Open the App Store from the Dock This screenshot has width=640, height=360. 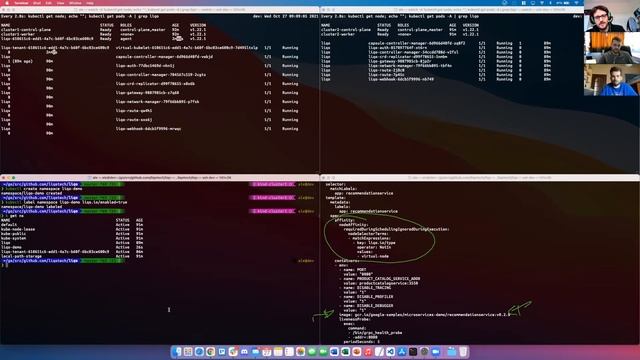(x=402, y=351)
